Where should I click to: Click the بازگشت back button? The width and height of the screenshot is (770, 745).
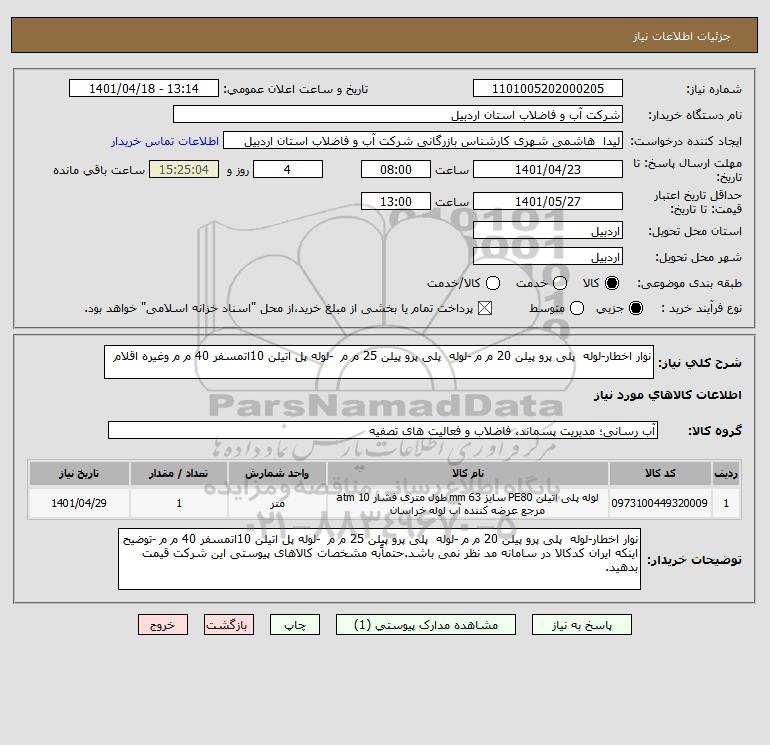coord(229,625)
